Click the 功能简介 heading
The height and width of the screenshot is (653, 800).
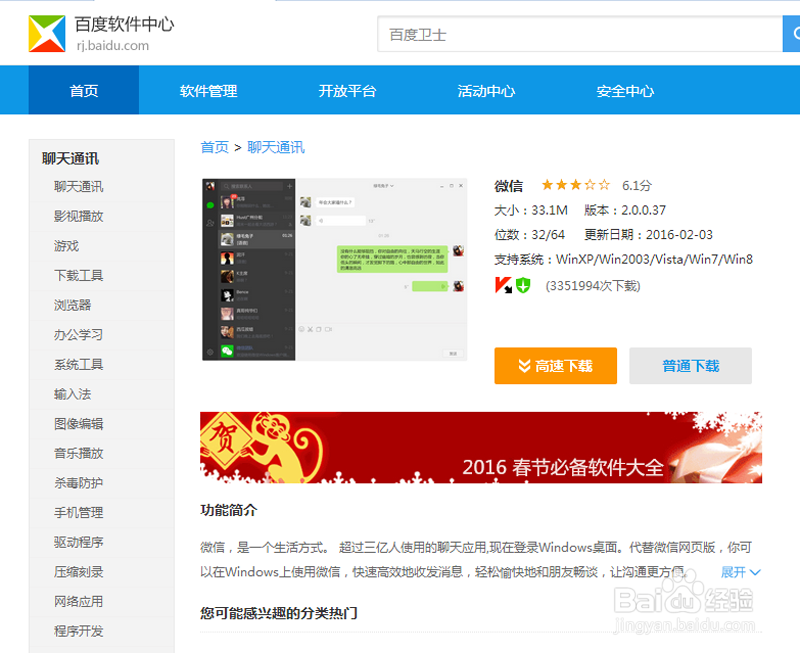(229, 510)
